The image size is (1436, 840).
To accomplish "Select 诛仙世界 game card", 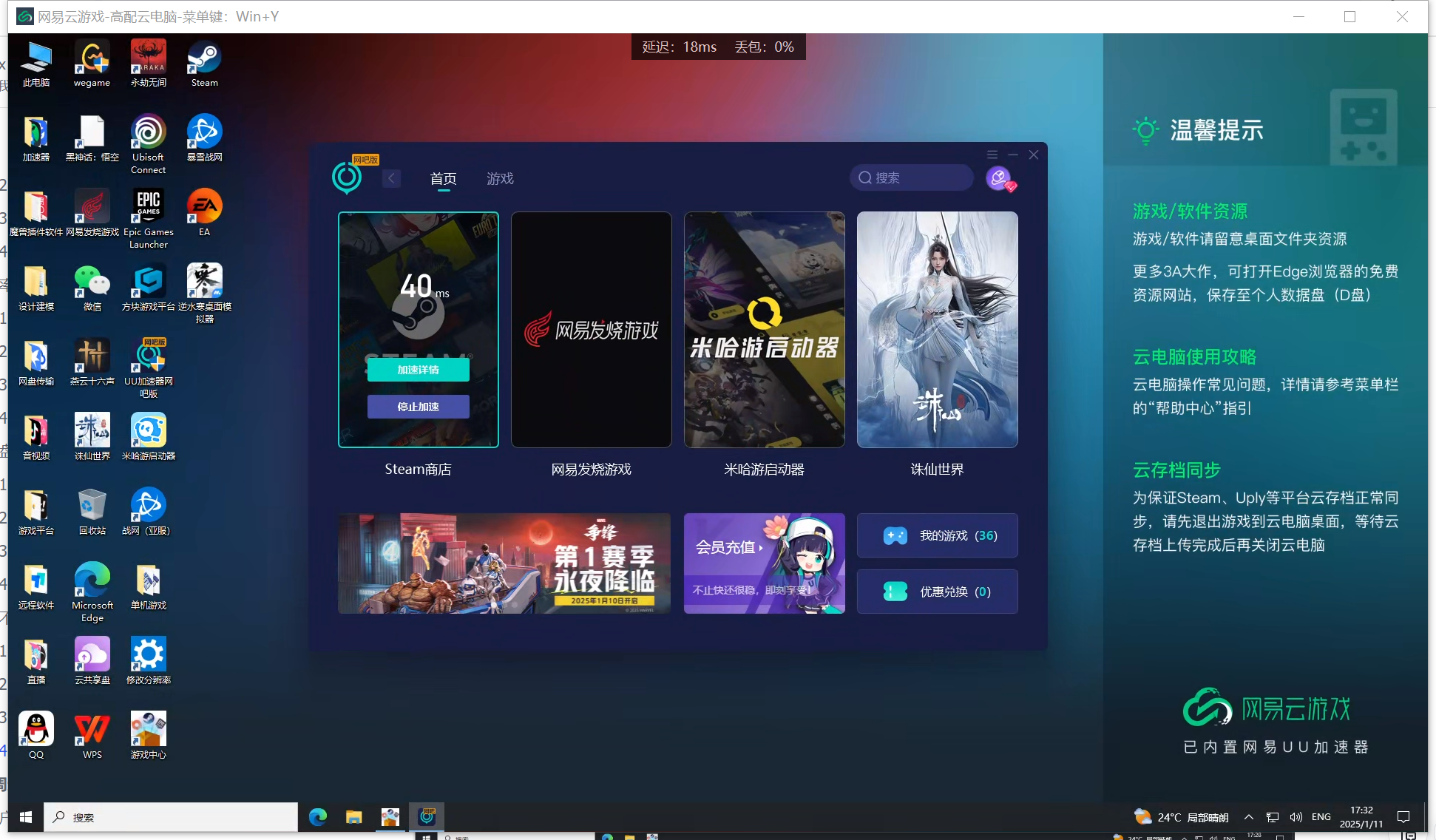I will coord(937,330).
